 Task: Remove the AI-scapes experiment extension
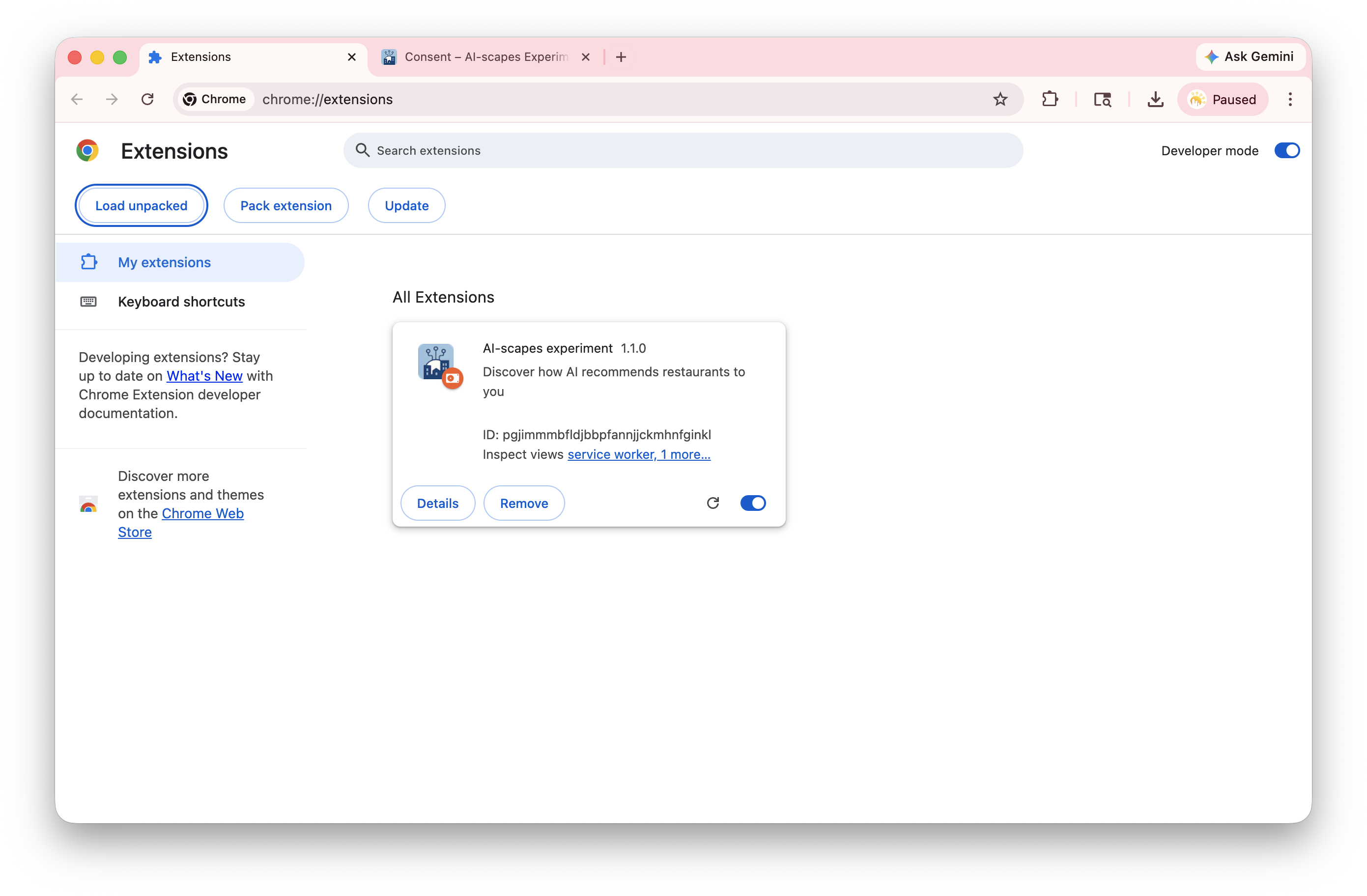524,503
